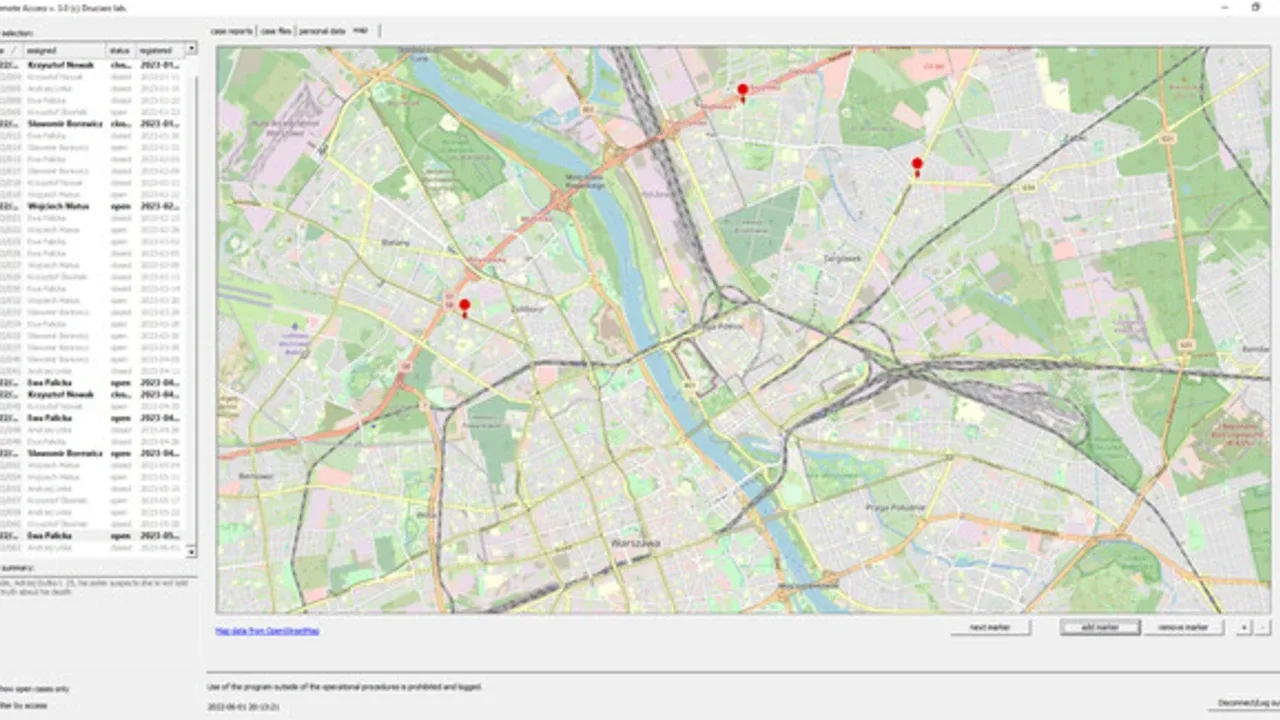Switch to the case reports tab
1280x720 pixels.
click(x=232, y=31)
